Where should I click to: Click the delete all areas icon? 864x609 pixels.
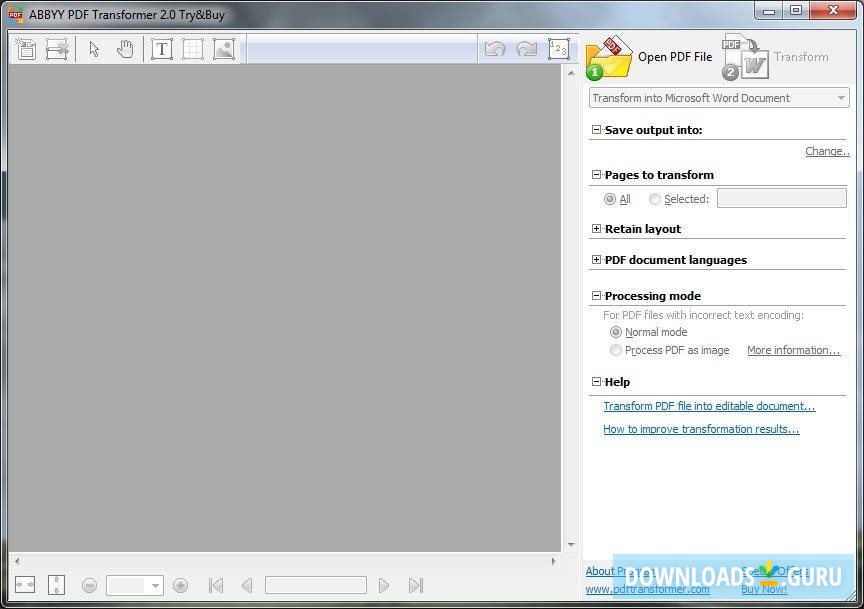click(x=57, y=49)
